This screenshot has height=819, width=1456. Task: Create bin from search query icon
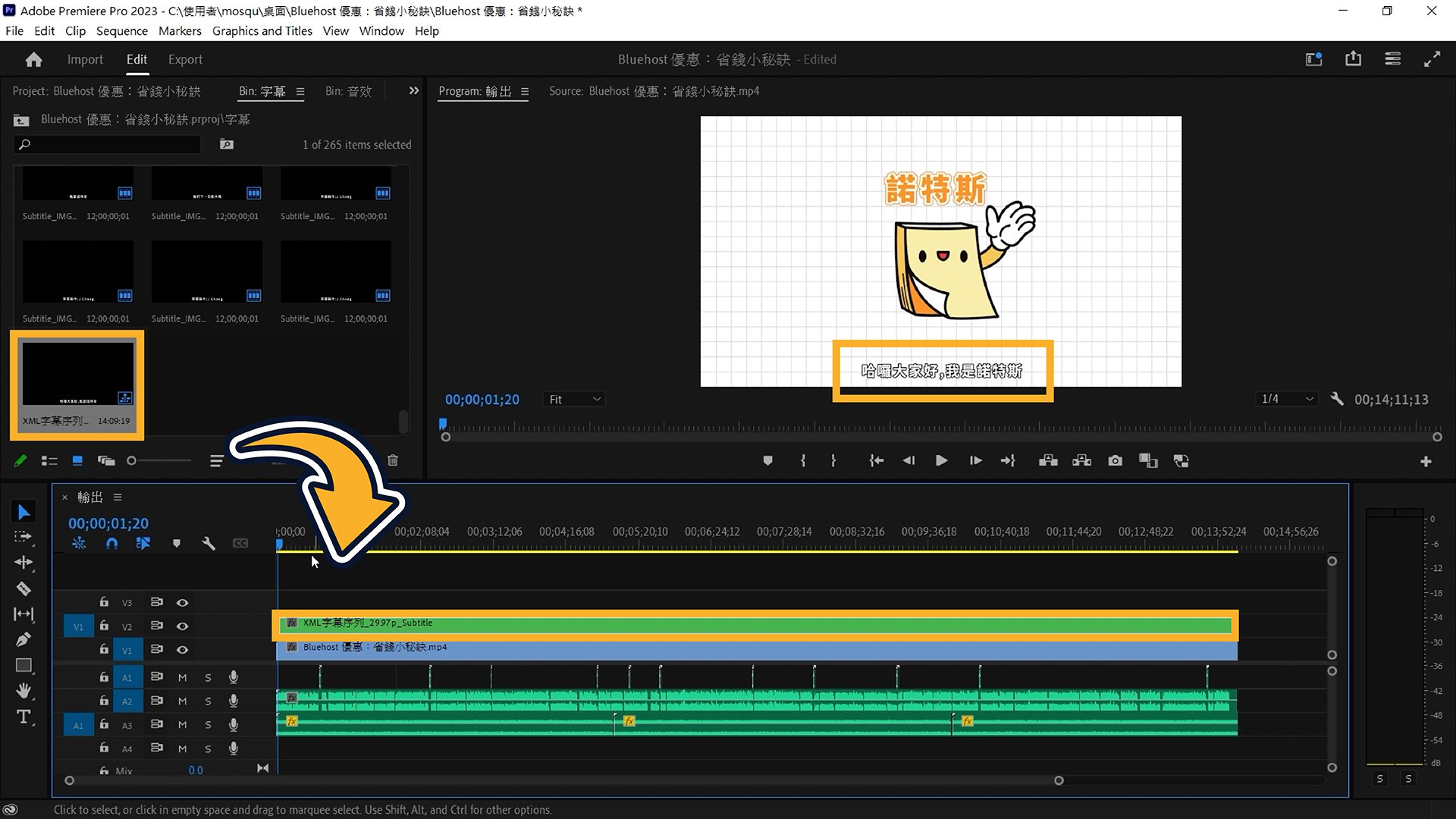(x=227, y=144)
